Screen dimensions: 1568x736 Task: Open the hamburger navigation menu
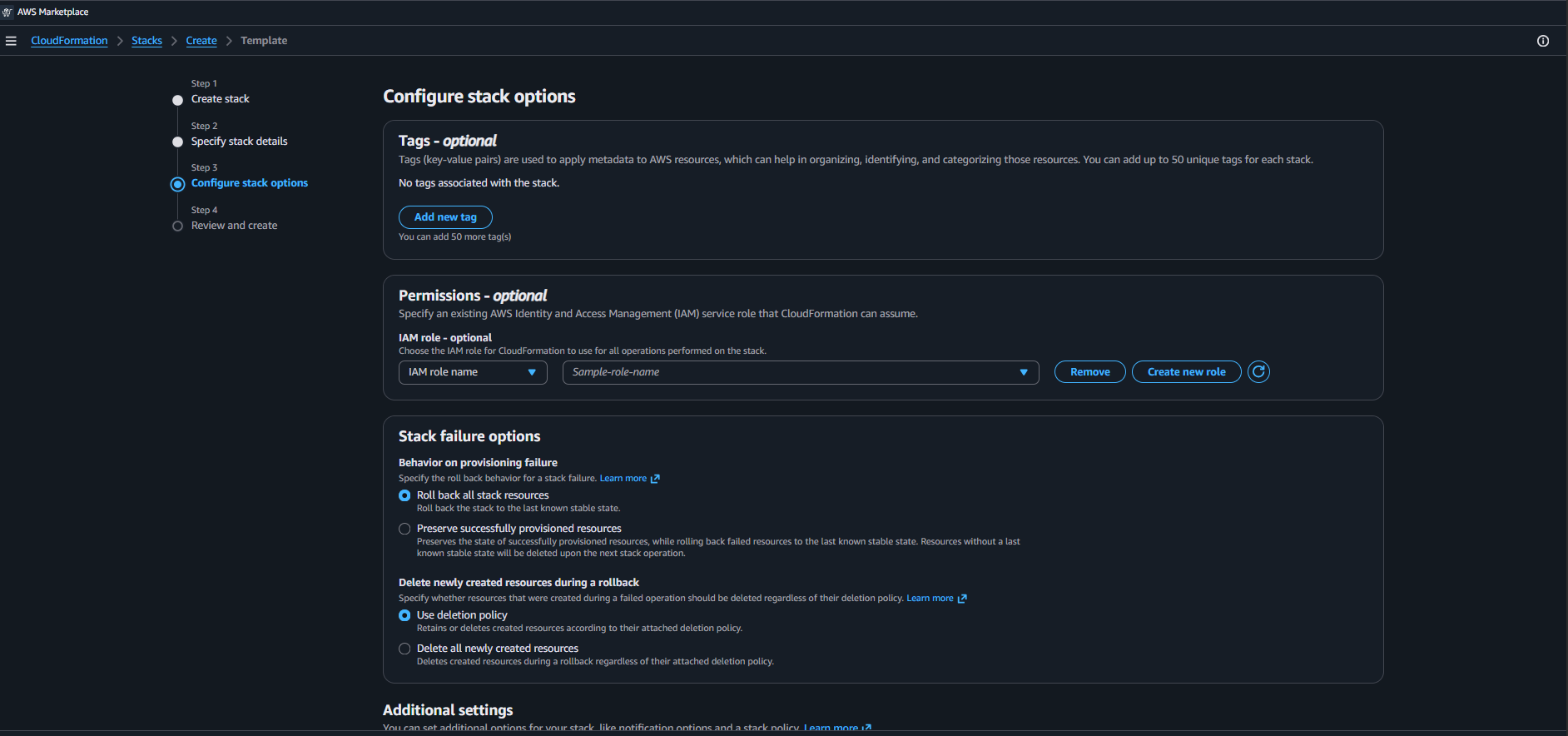click(11, 41)
